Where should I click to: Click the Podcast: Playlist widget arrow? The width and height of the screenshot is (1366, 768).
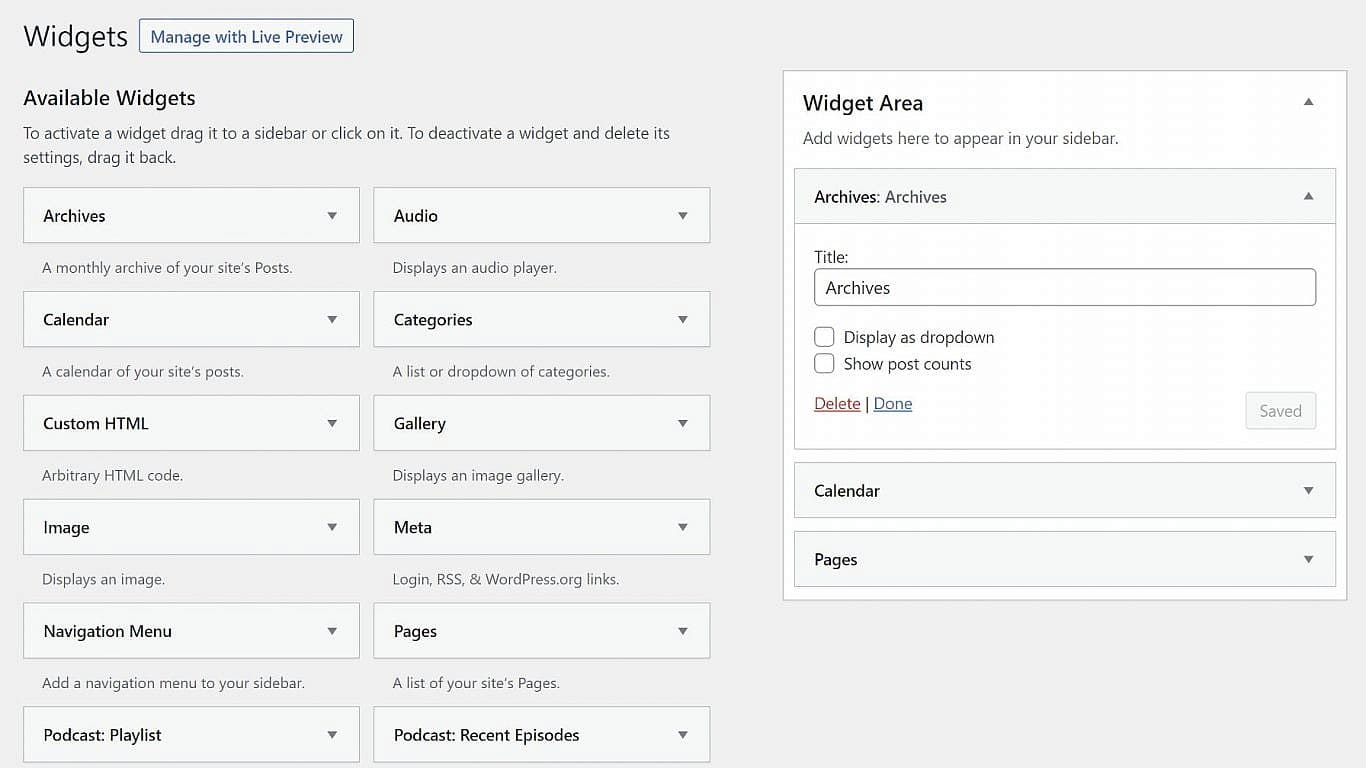(x=332, y=735)
